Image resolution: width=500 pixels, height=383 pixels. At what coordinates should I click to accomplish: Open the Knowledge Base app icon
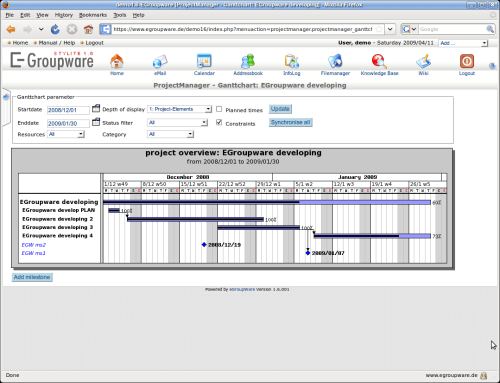click(x=379, y=61)
